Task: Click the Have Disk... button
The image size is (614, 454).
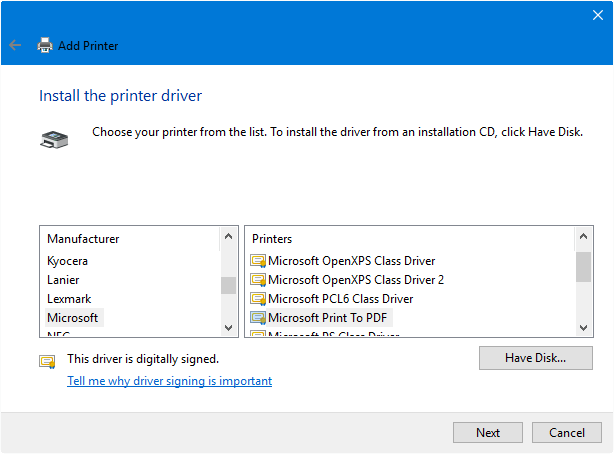Action: click(535, 358)
